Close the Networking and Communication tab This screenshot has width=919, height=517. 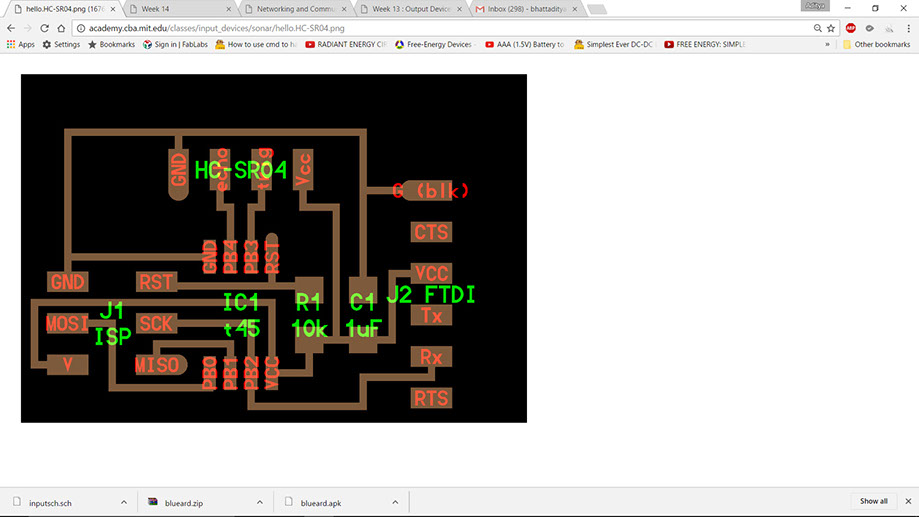[x=344, y=9]
